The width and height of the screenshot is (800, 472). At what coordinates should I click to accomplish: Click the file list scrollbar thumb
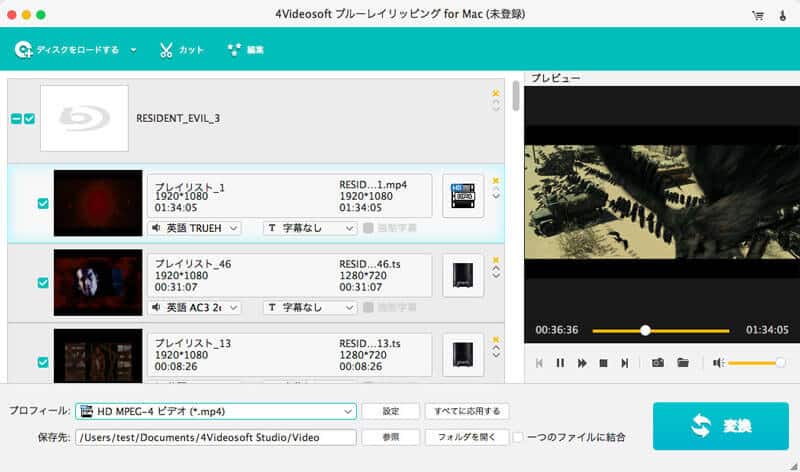pos(516,95)
